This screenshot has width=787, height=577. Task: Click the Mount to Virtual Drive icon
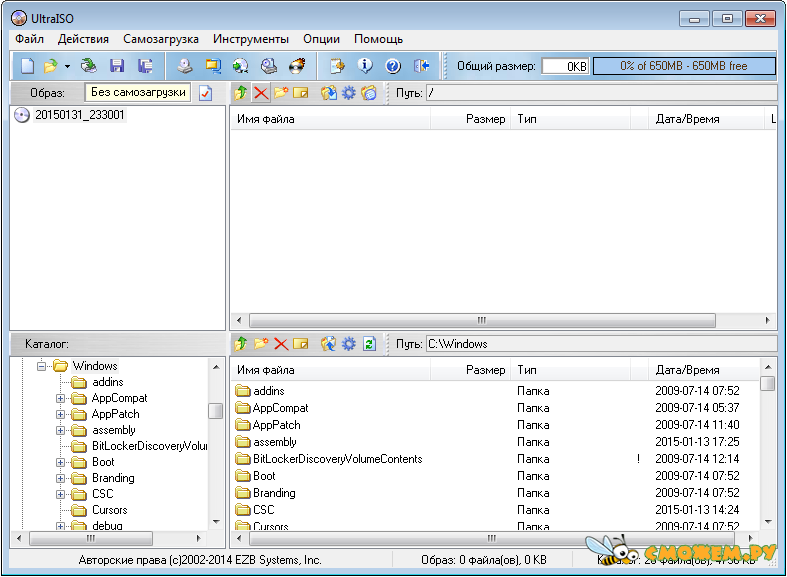[269, 66]
